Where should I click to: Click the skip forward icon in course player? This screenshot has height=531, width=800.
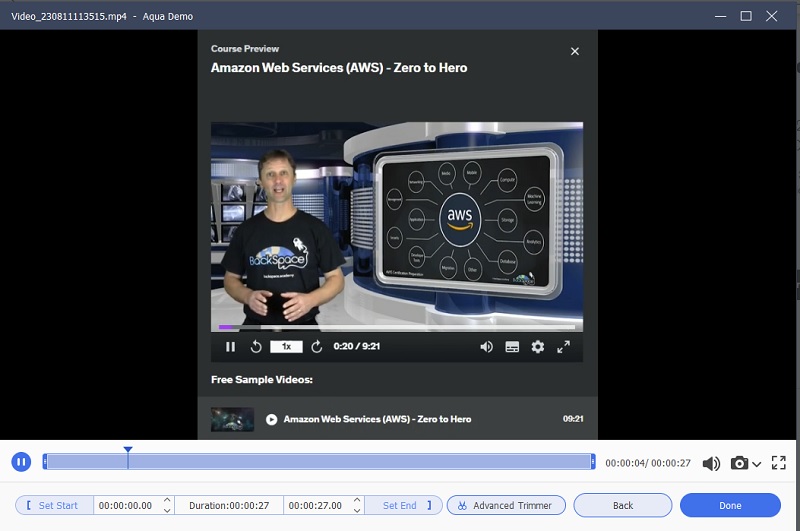point(317,347)
